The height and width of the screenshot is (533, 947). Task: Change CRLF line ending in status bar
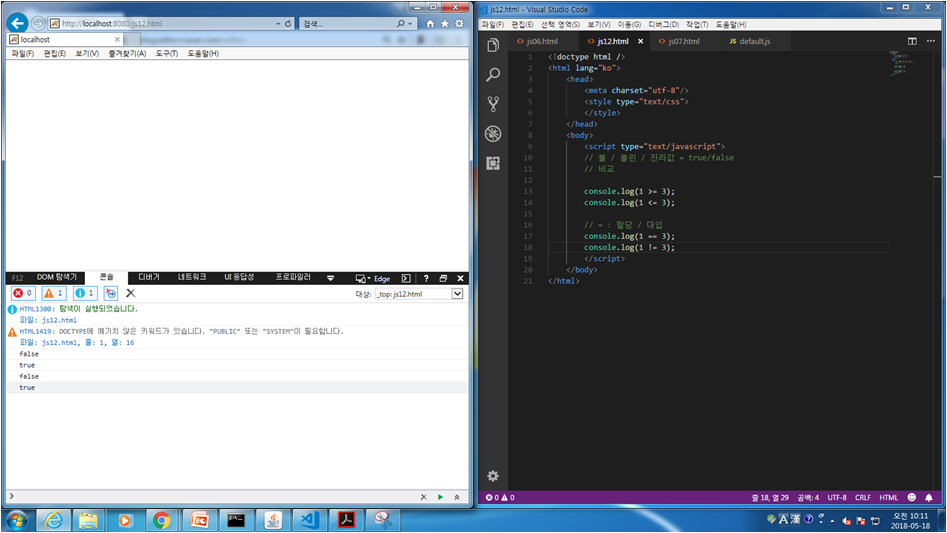click(862, 497)
